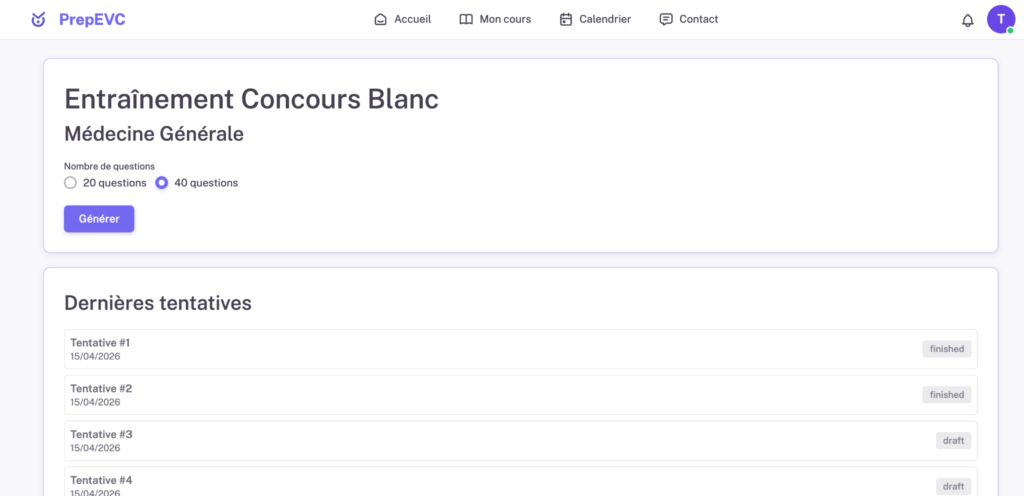
Task: Click the draft badge on Tentative #3
Action: click(x=953, y=441)
